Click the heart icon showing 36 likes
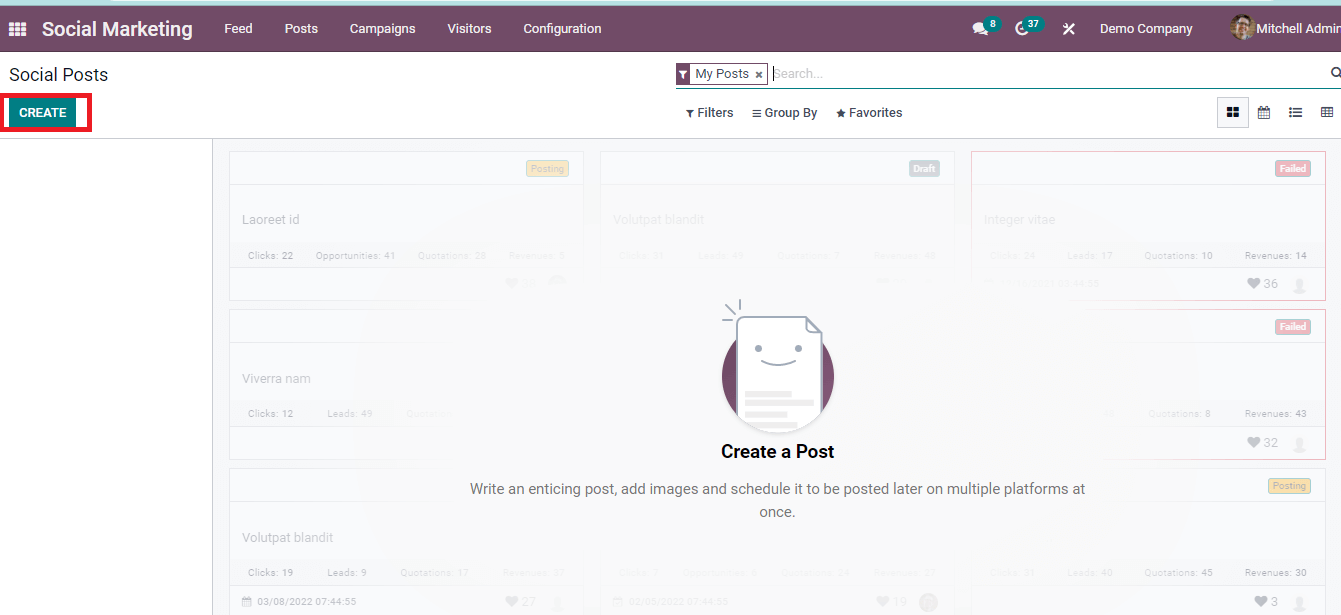 (x=1253, y=284)
